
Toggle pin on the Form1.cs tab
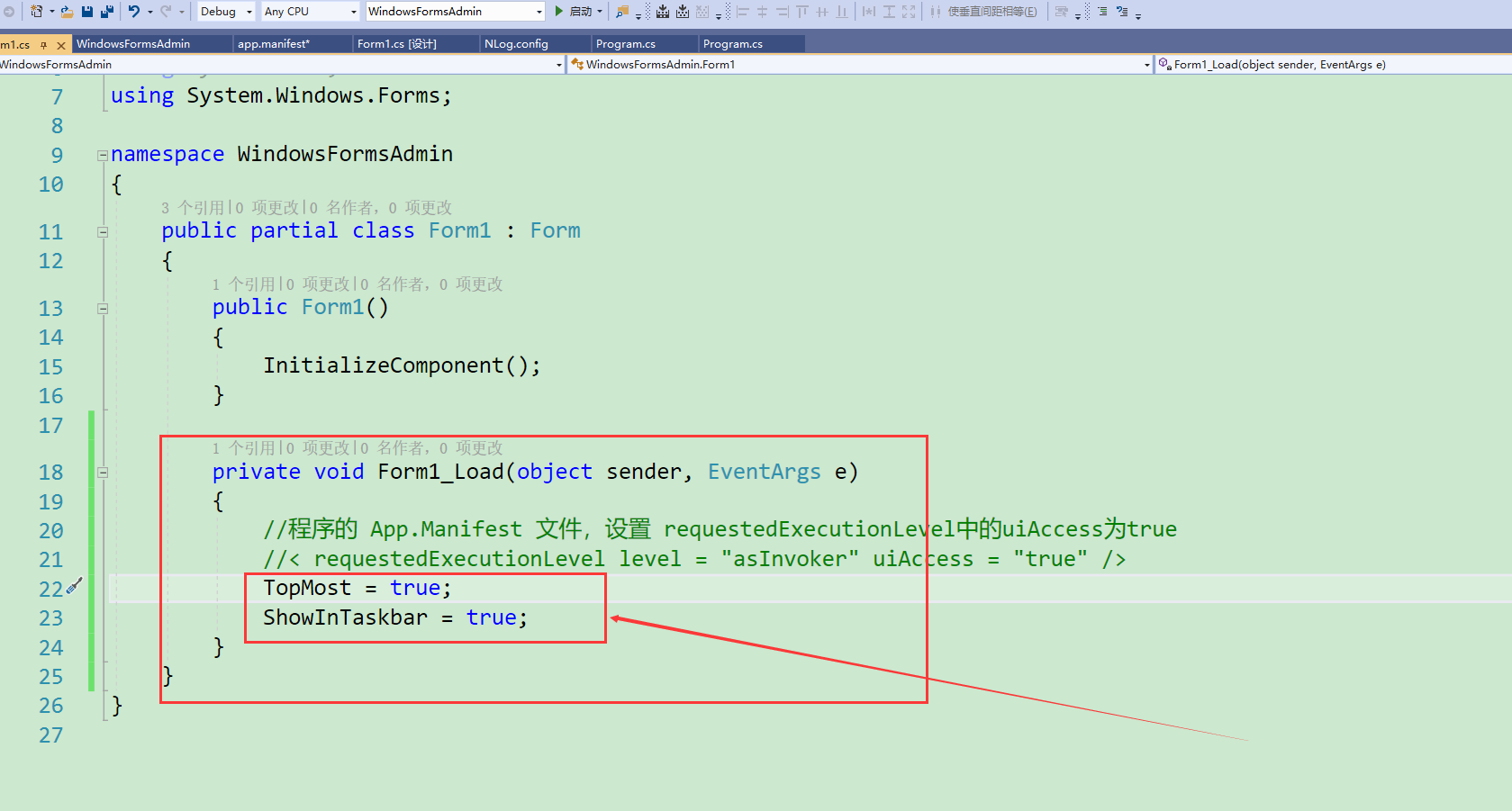point(44,44)
